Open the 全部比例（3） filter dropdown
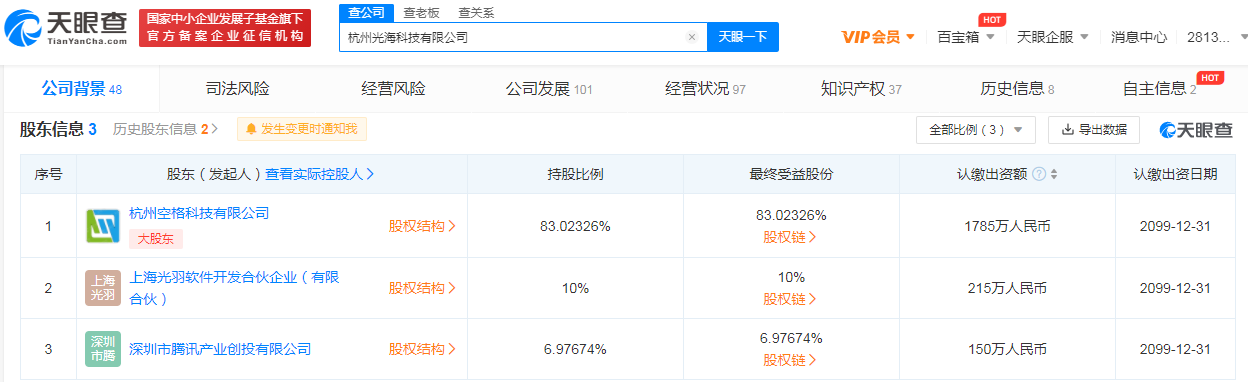The image size is (1248, 382). (x=975, y=129)
